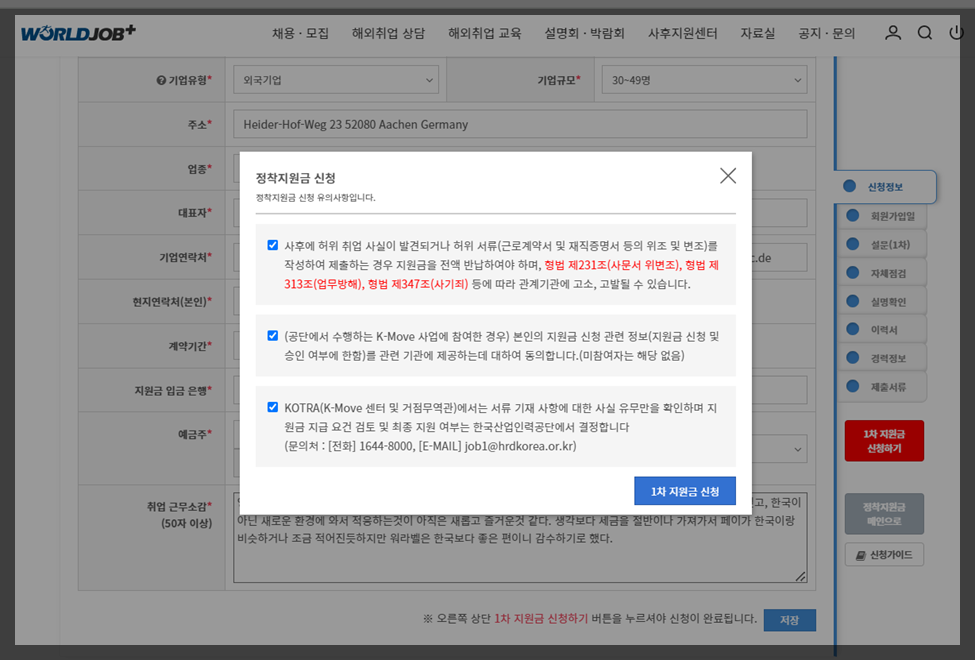Click the 취업 근무소감 text area
Image resolution: width=975 pixels, height=660 pixels.
(x=520, y=537)
